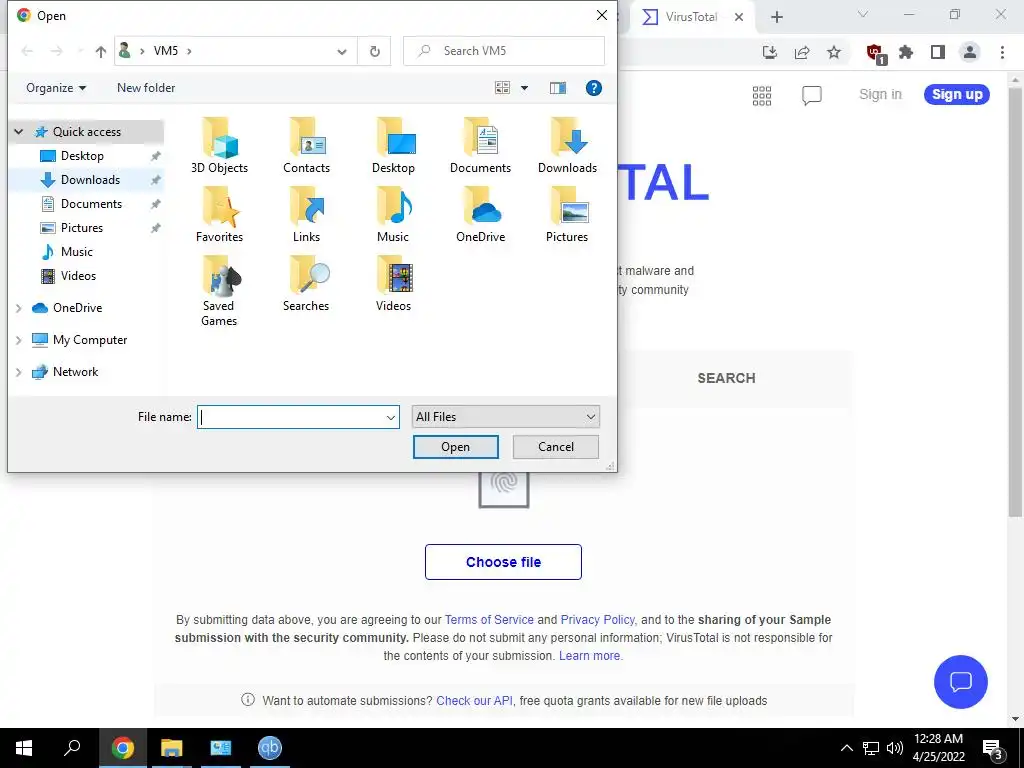Open the File name history dropdown
This screenshot has width=1024, height=768.
pyautogui.click(x=391, y=417)
